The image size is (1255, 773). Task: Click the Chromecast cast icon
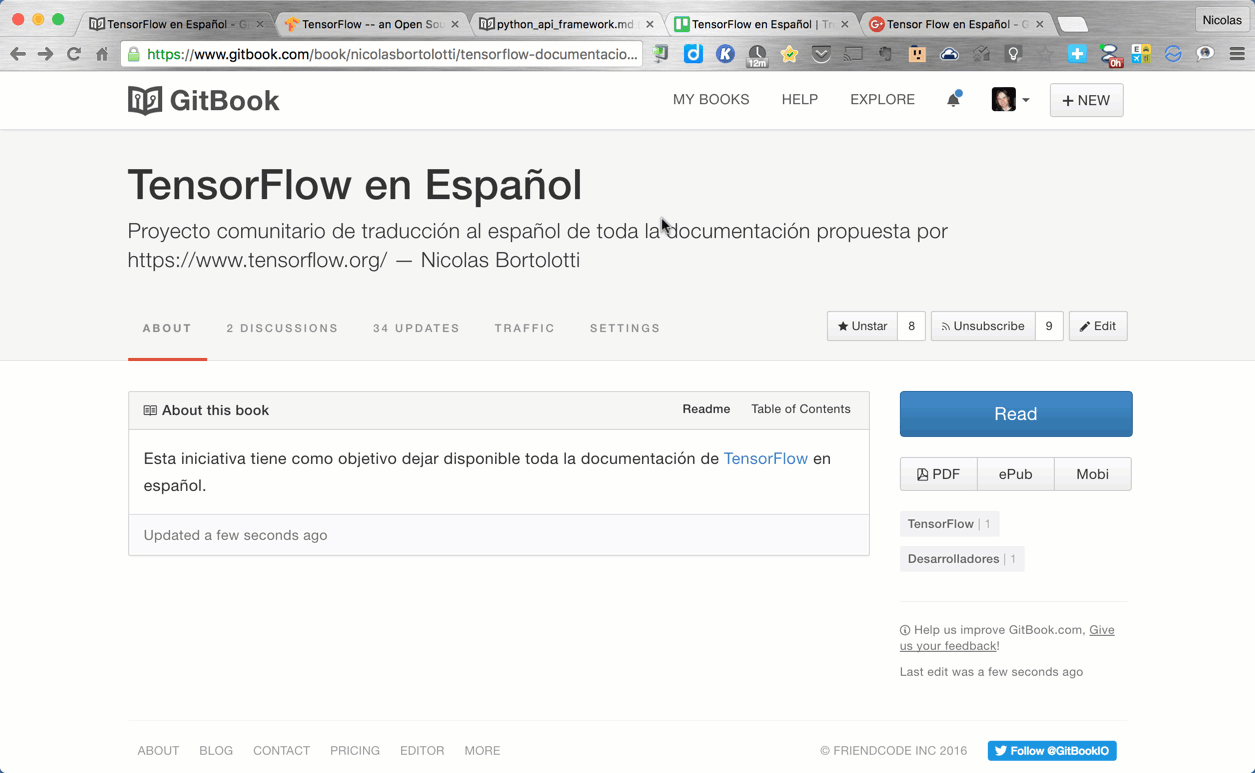point(853,54)
